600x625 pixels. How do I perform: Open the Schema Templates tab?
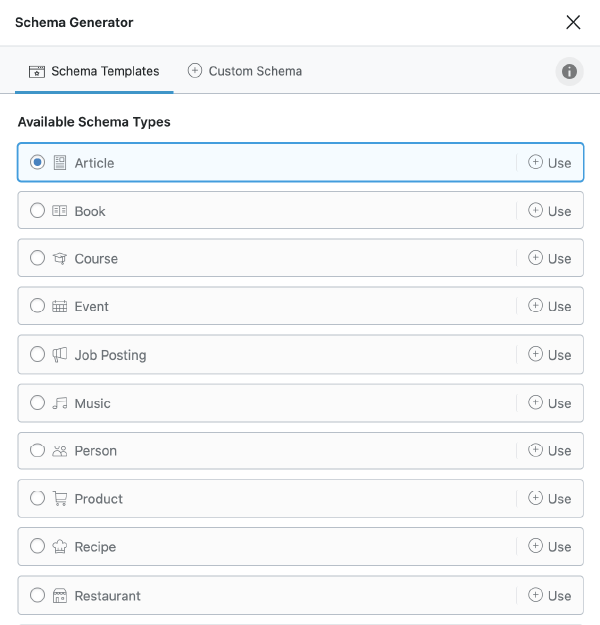tap(94, 71)
